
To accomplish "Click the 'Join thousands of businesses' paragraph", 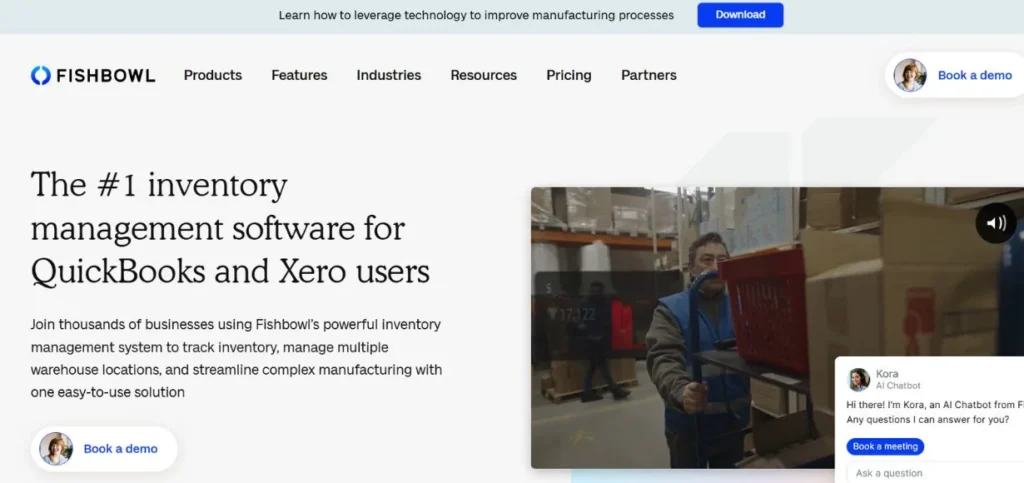I will (236, 358).
